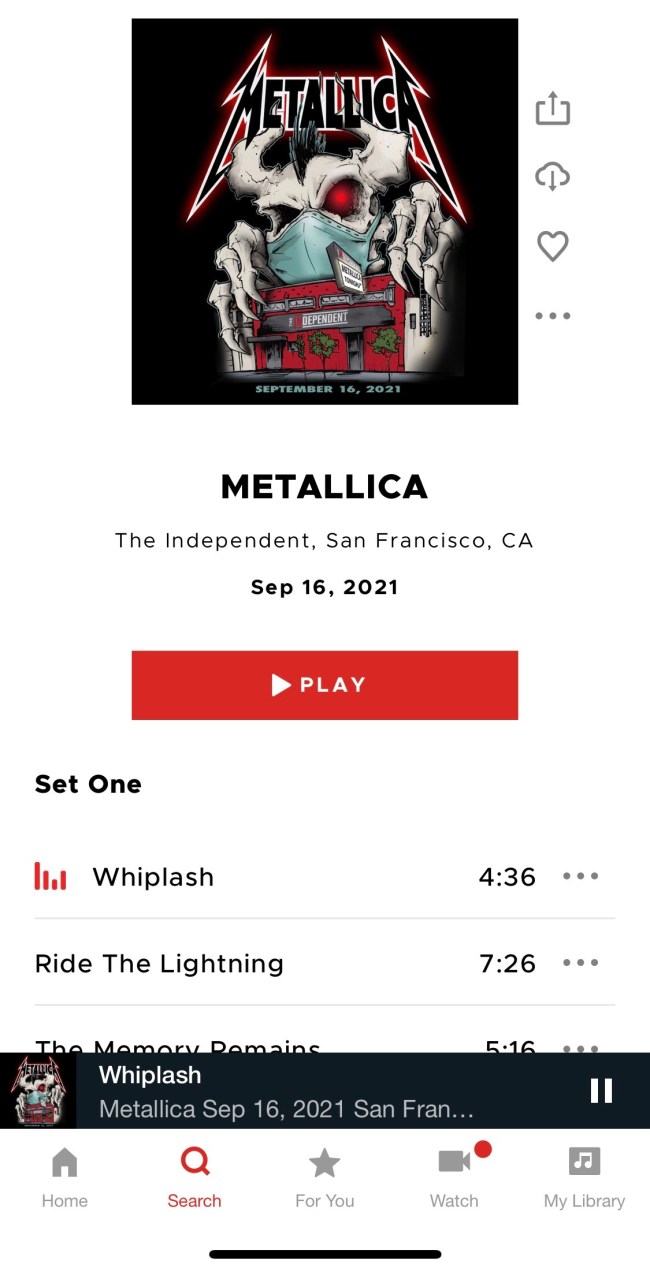This screenshot has width=650, height=1272.
Task: Open the show's three-dot options menu
Action: point(552,316)
